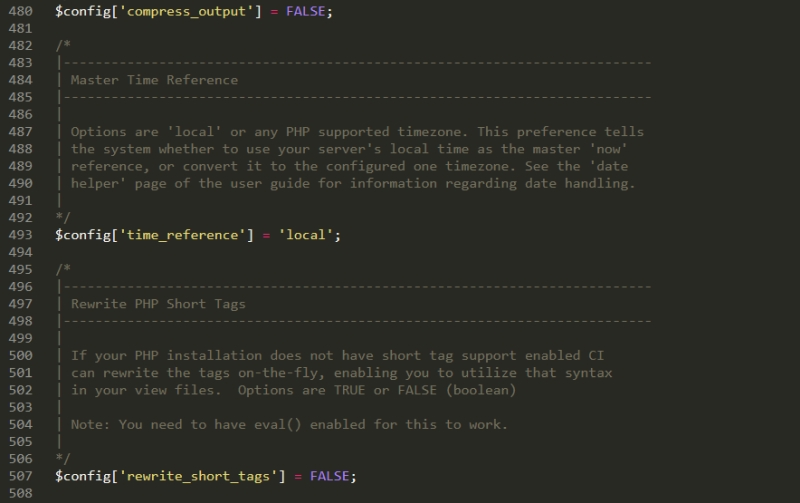Image resolution: width=800 pixels, height=503 pixels.
Task: Click 'Rewrite PHP Short Tags' comment heading
Action: tap(158, 304)
